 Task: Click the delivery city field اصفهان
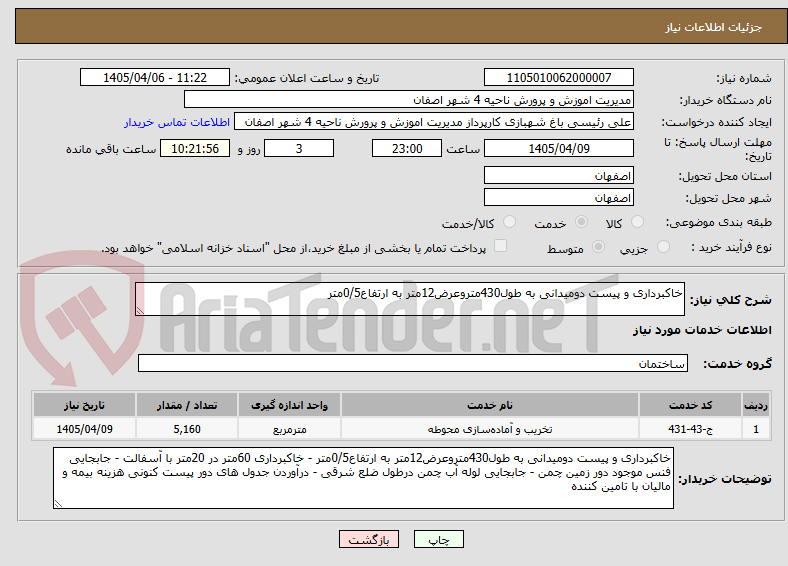coord(559,198)
